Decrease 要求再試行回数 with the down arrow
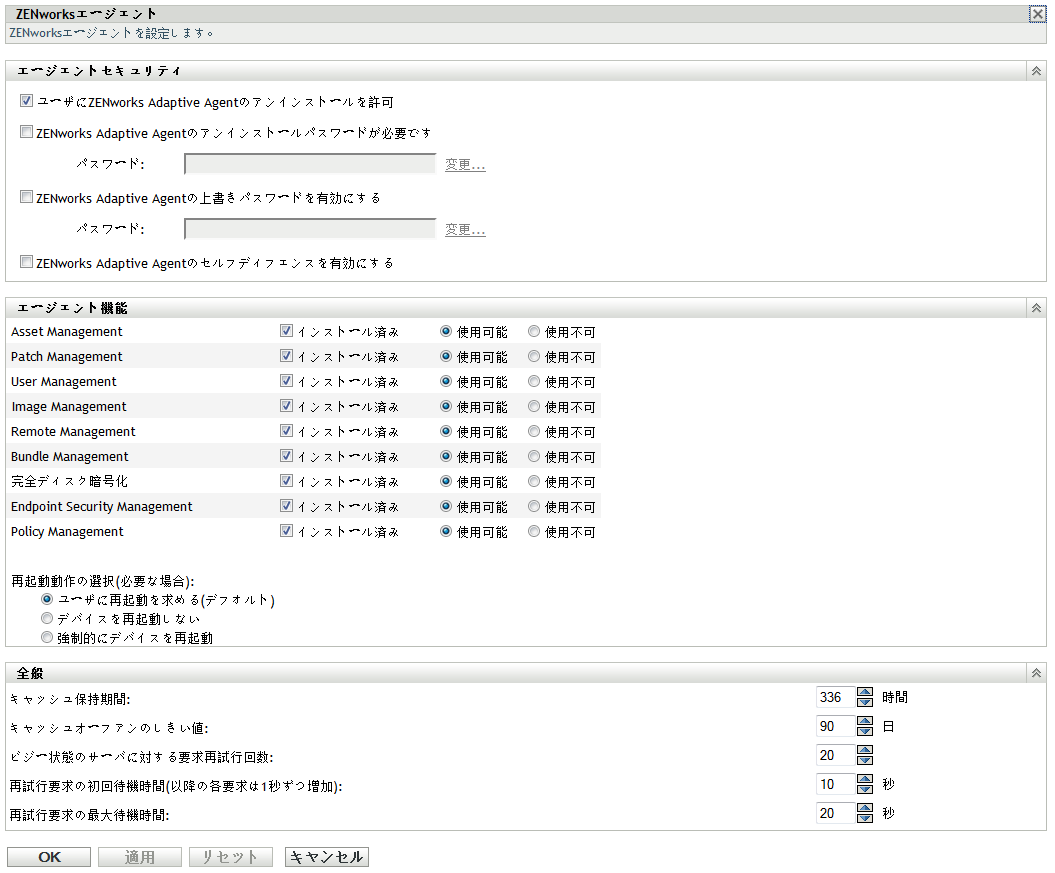1055x873 pixels. coord(865,760)
